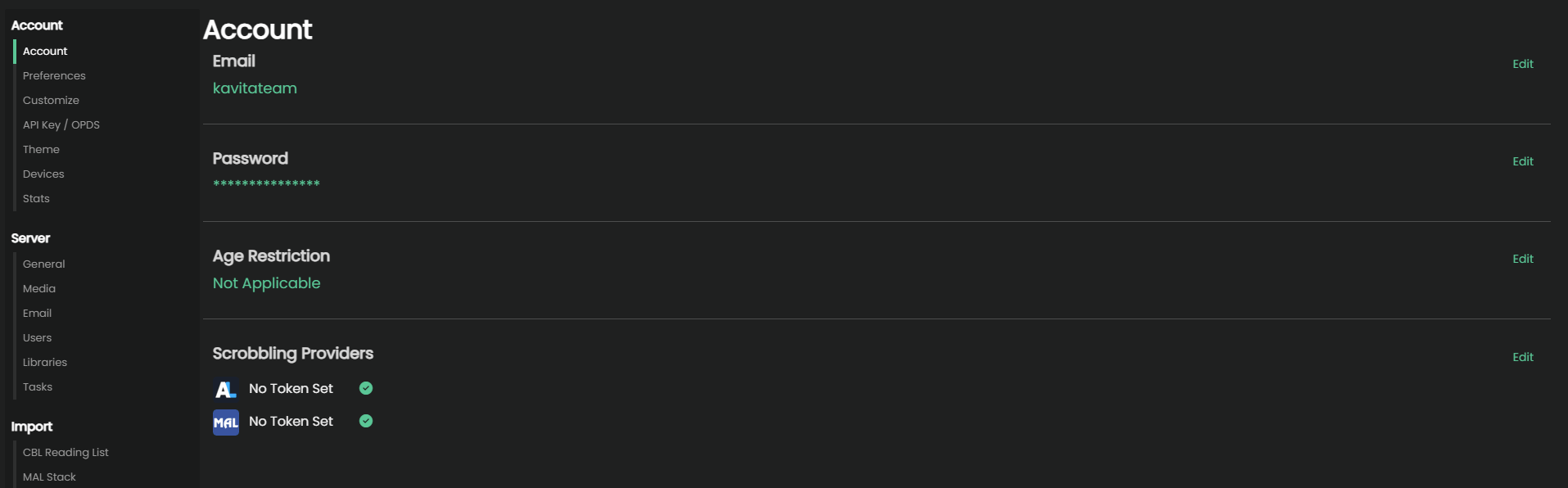Open the Users management tab

37,337
